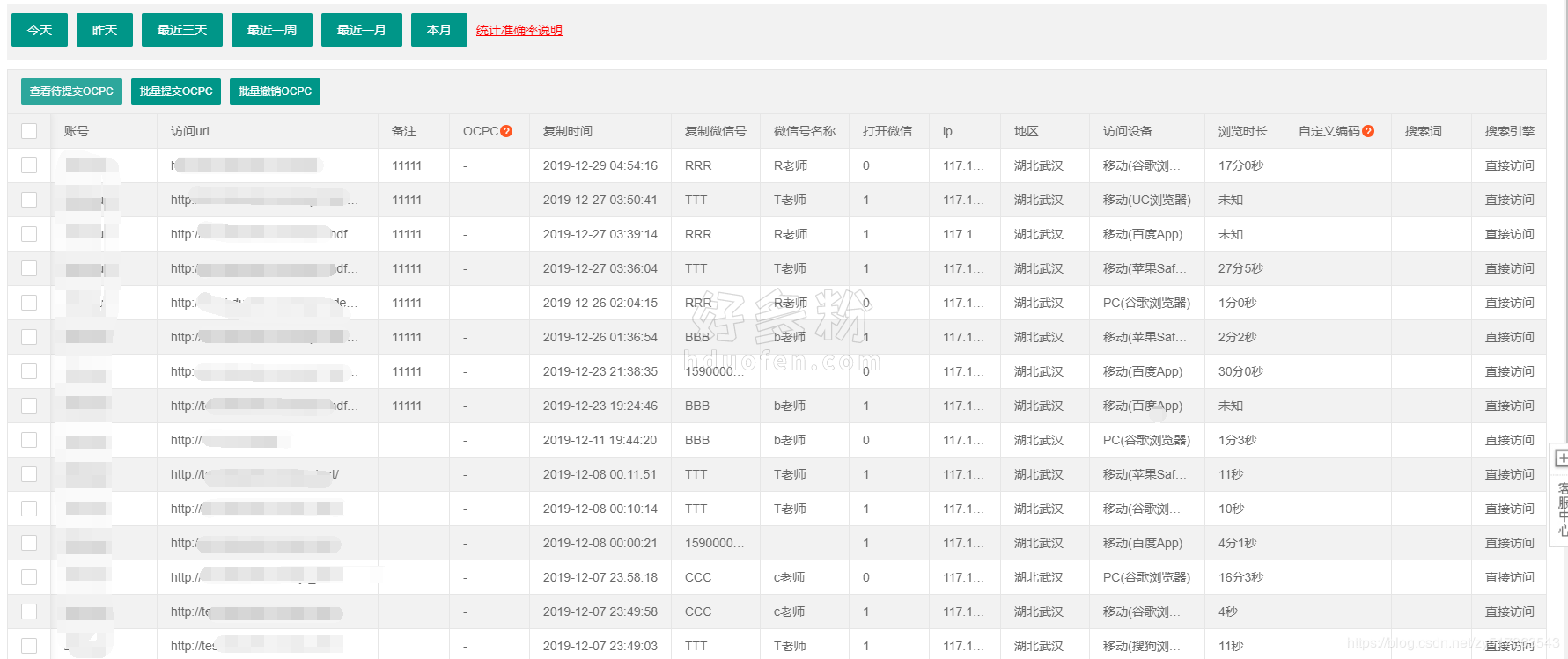Show 最近一周 records

[x=272, y=30]
